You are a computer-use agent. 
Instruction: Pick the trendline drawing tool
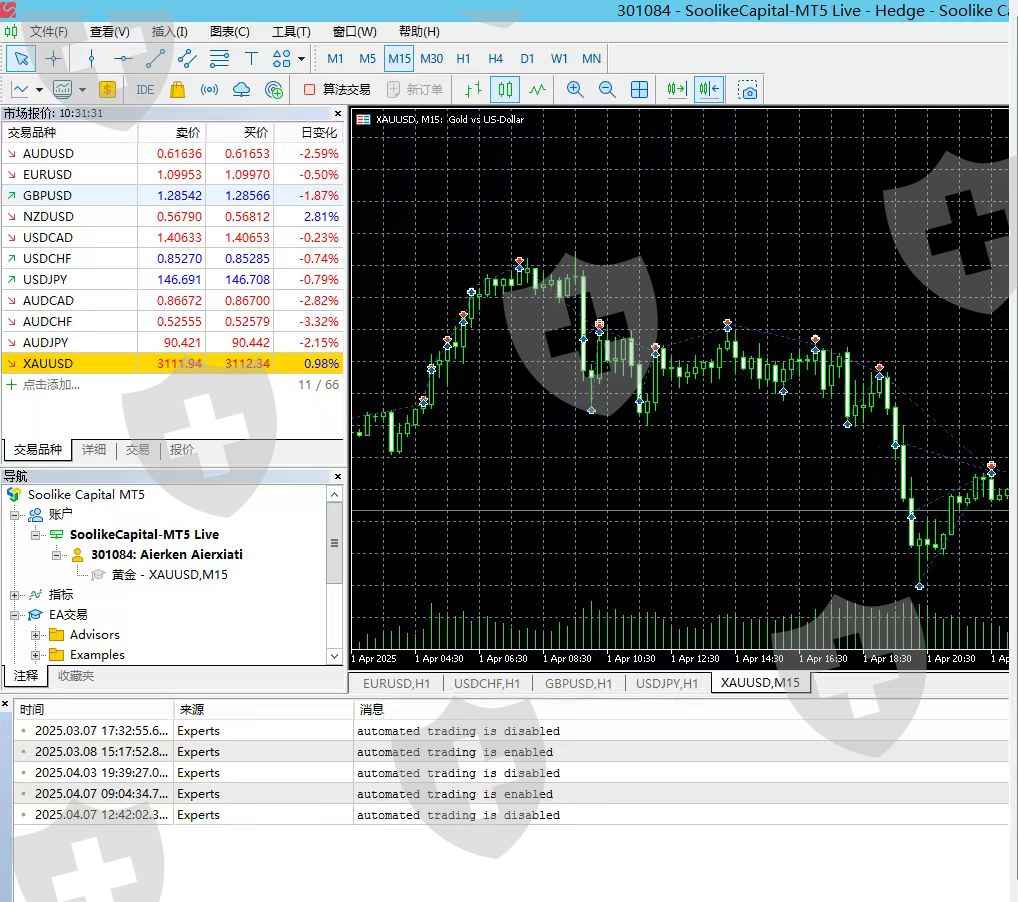point(155,59)
